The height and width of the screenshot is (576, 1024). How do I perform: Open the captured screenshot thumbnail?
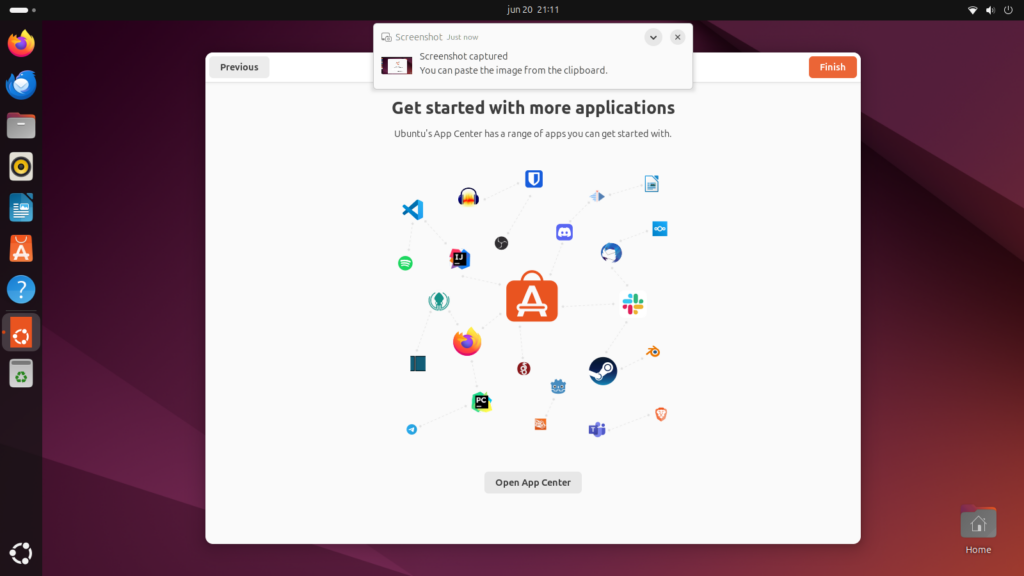pos(396,65)
